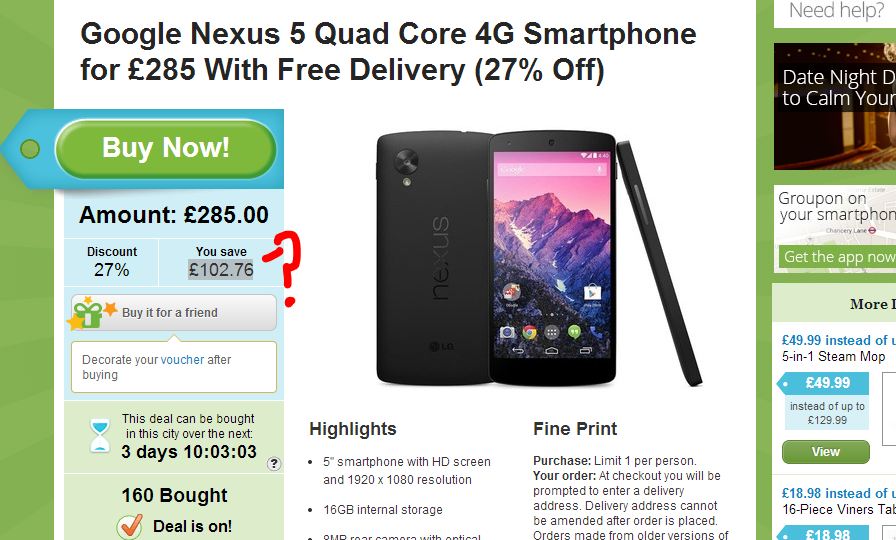Screen dimensions: 896x540
Task: Click the Nexus 5 phone image
Action: pyautogui.click(x=539, y=258)
